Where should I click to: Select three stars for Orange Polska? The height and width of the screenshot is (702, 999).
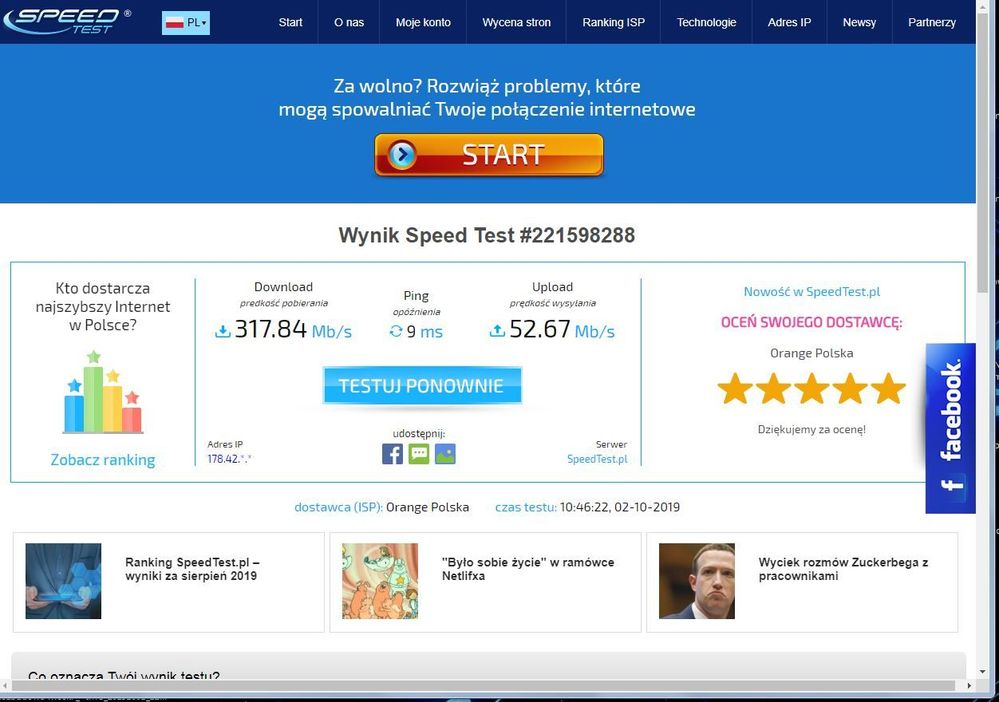click(811, 389)
